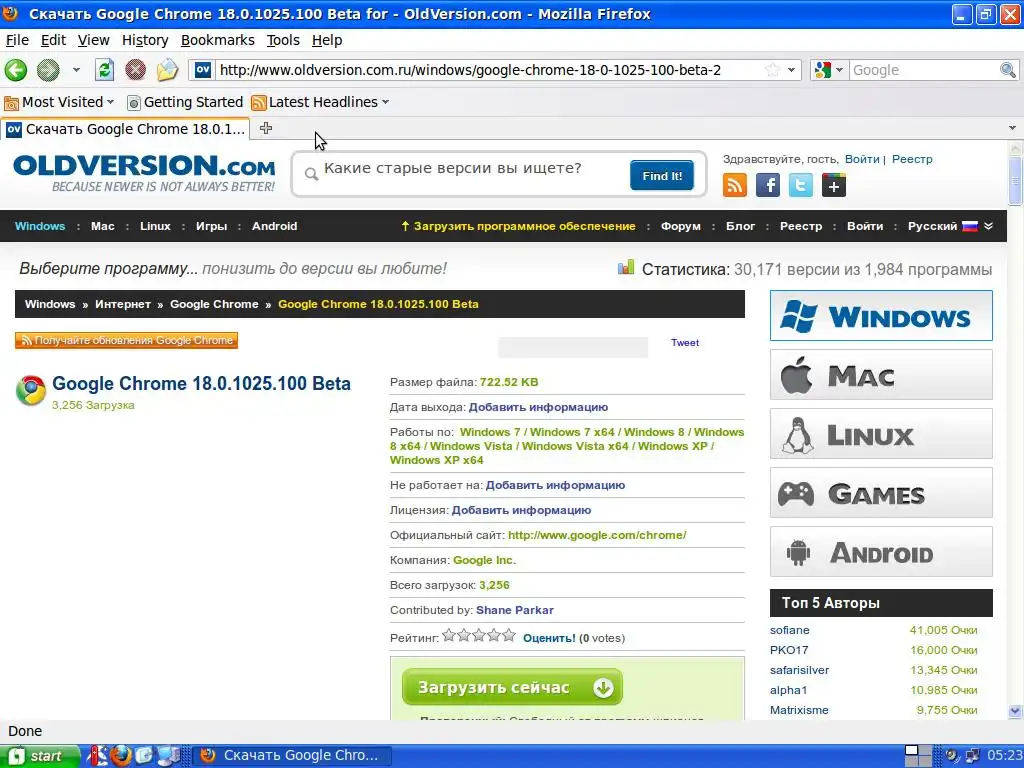The height and width of the screenshot is (768, 1024).
Task: Open the RSS feed icon in the site header
Action: (735, 185)
